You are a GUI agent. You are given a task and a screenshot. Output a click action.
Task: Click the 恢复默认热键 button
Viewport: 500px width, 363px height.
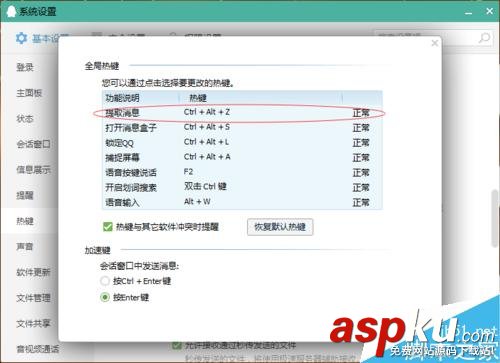click(x=280, y=227)
